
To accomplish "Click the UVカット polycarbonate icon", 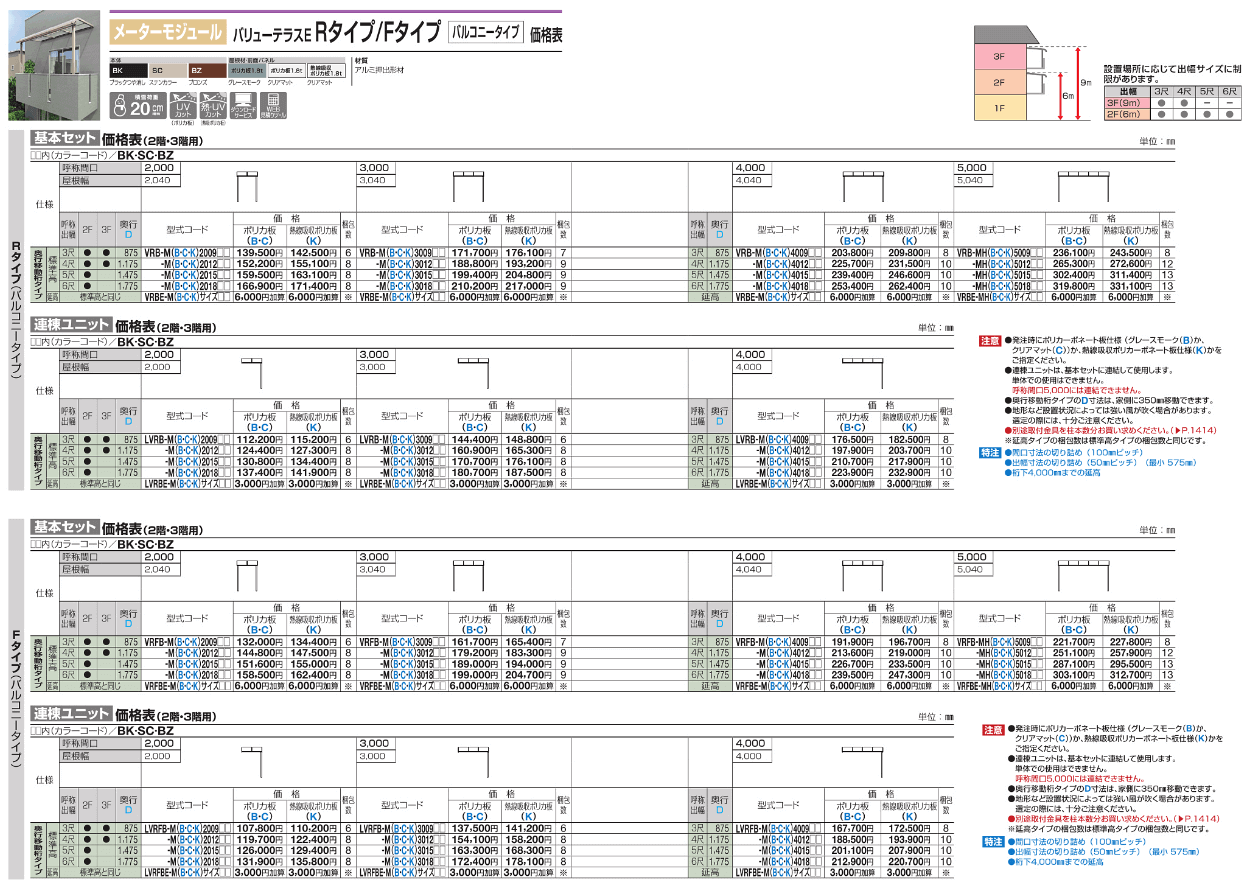I will click(x=182, y=105).
